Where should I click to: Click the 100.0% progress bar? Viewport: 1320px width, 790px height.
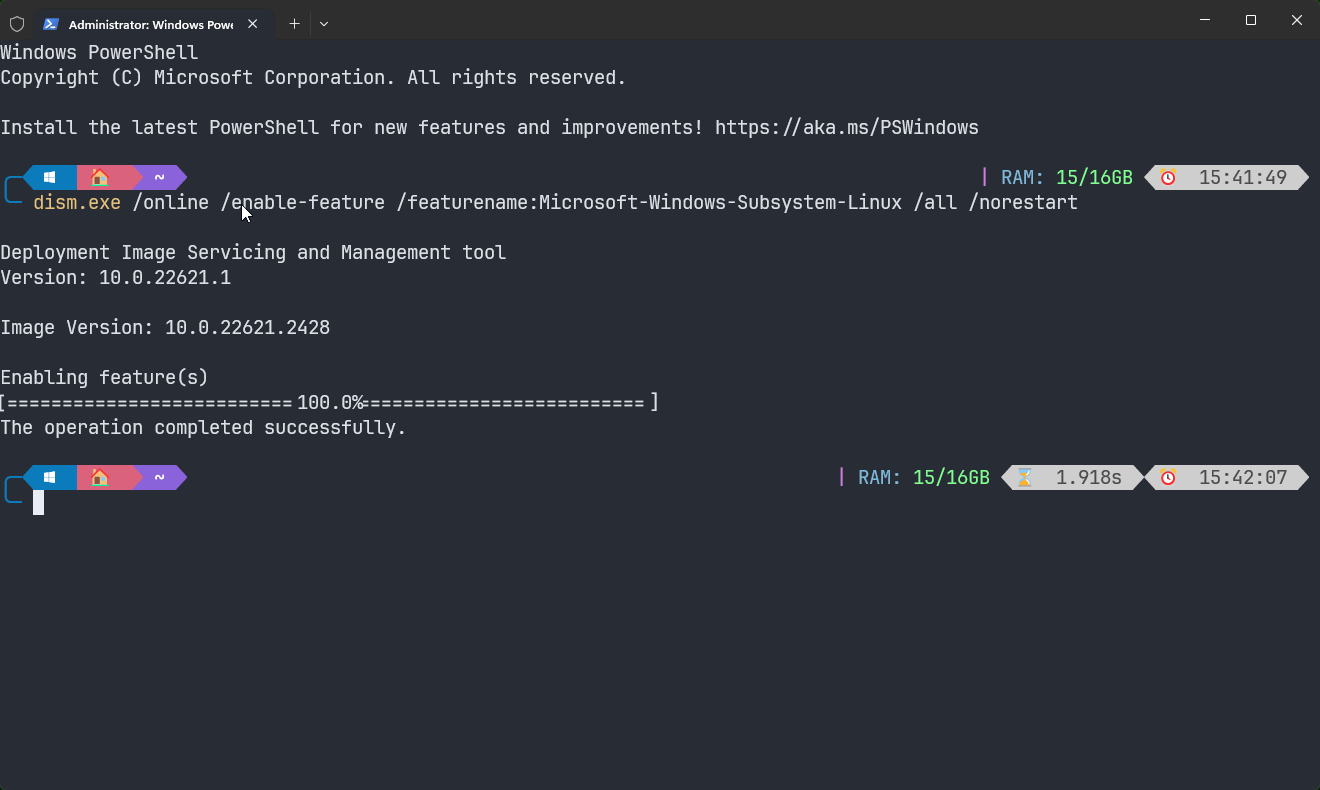(329, 403)
